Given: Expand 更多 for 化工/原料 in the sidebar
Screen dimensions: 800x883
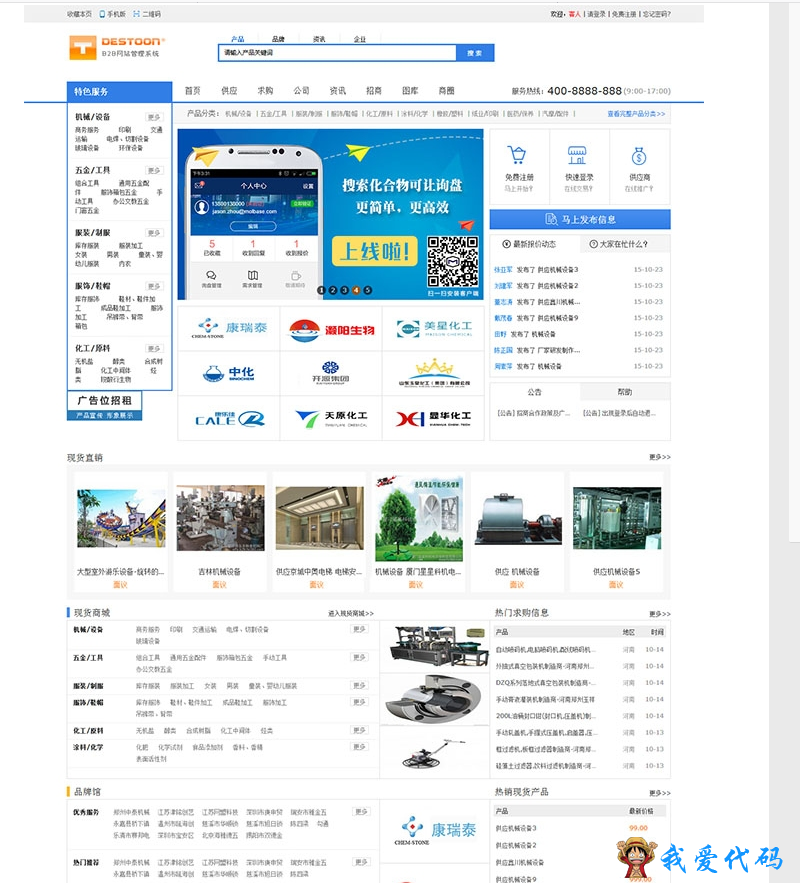Looking at the screenshot, I should [x=154, y=349].
